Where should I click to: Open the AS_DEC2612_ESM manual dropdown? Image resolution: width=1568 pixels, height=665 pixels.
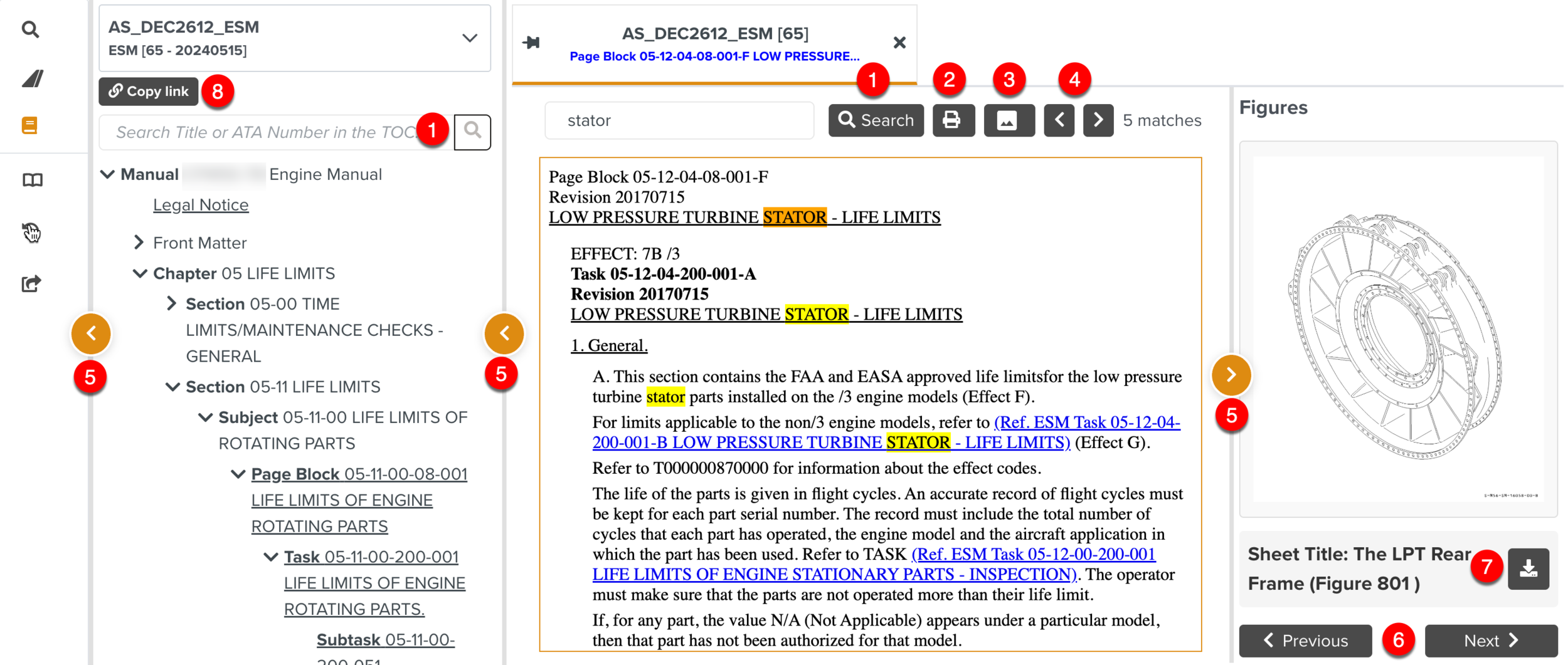[469, 38]
